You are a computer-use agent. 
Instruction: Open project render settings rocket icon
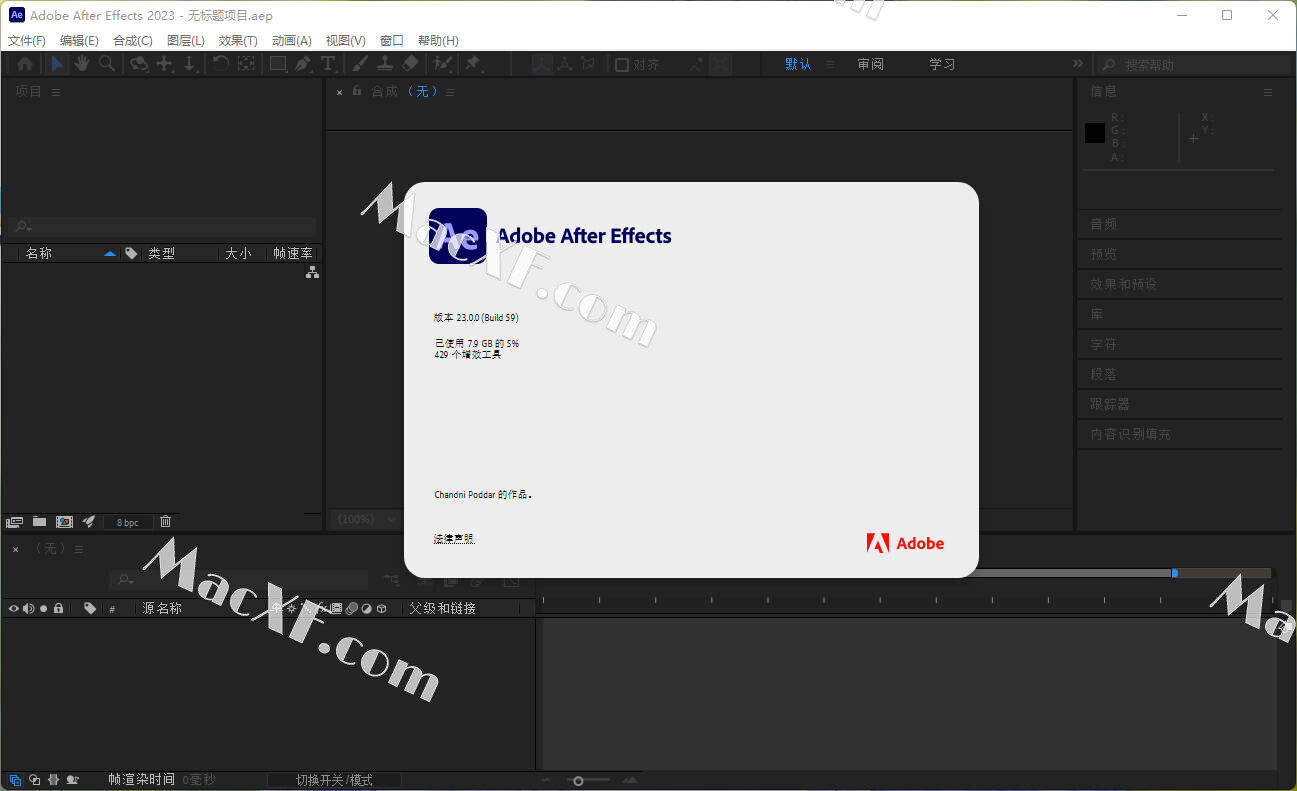(89, 521)
